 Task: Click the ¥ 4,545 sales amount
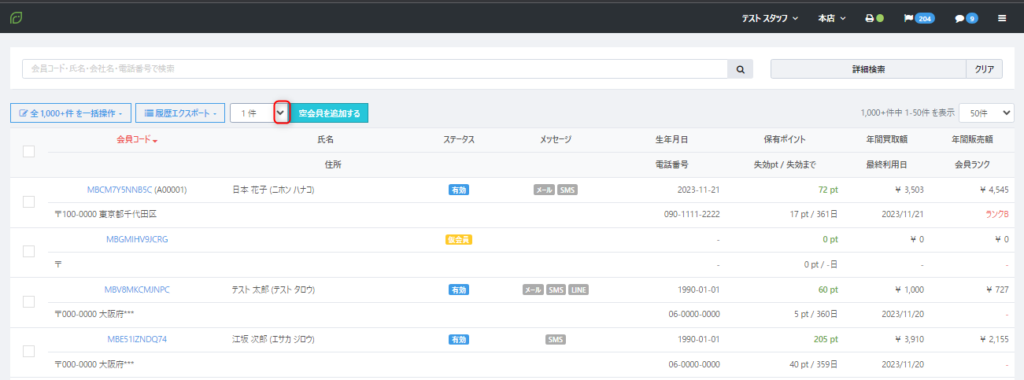click(995, 190)
